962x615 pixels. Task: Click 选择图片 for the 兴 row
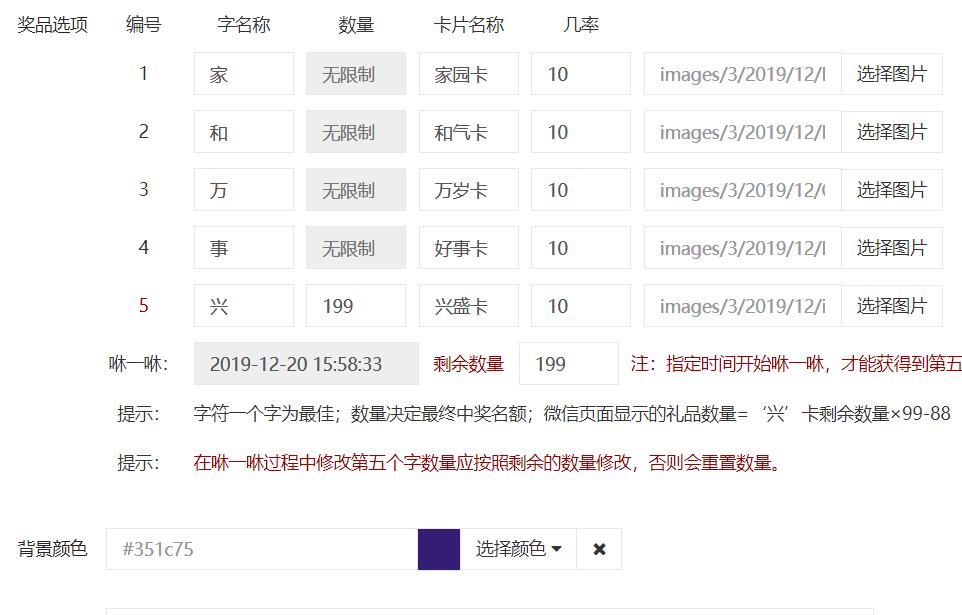point(891,306)
